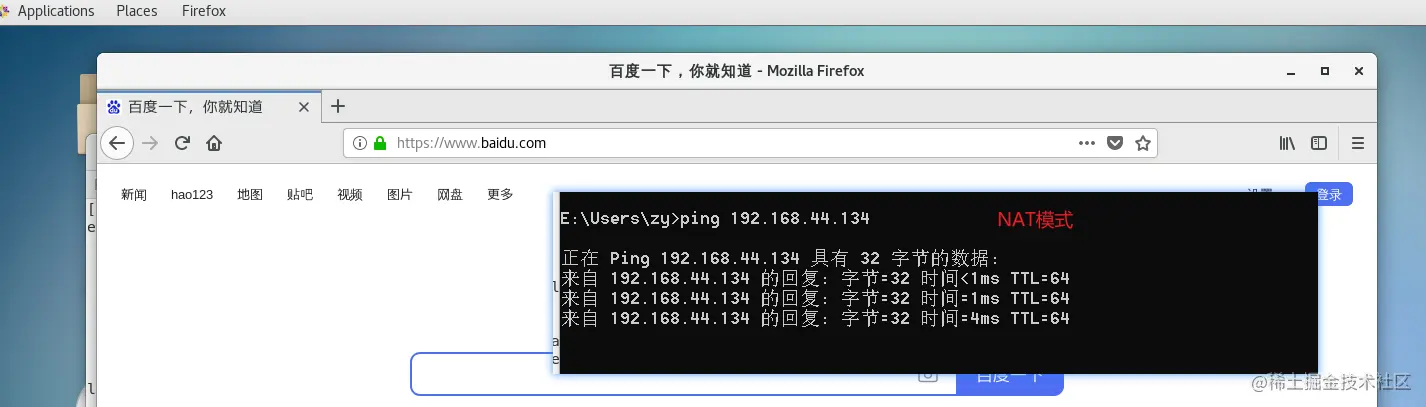Click the reply line with 时间<1ms
1426x407 pixels.
click(x=815, y=278)
